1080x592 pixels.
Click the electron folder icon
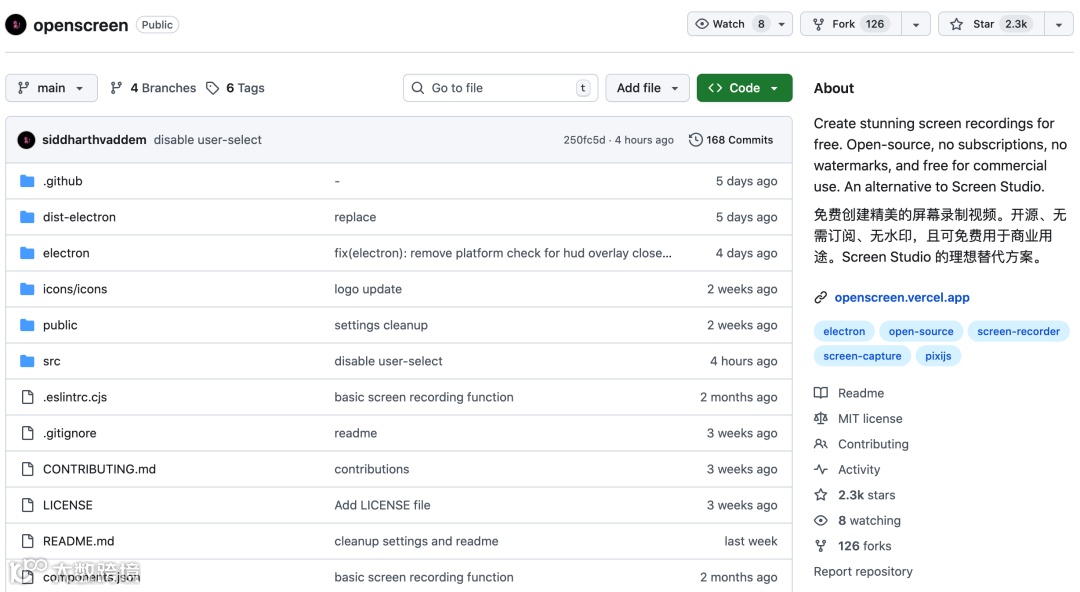tap(28, 253)
